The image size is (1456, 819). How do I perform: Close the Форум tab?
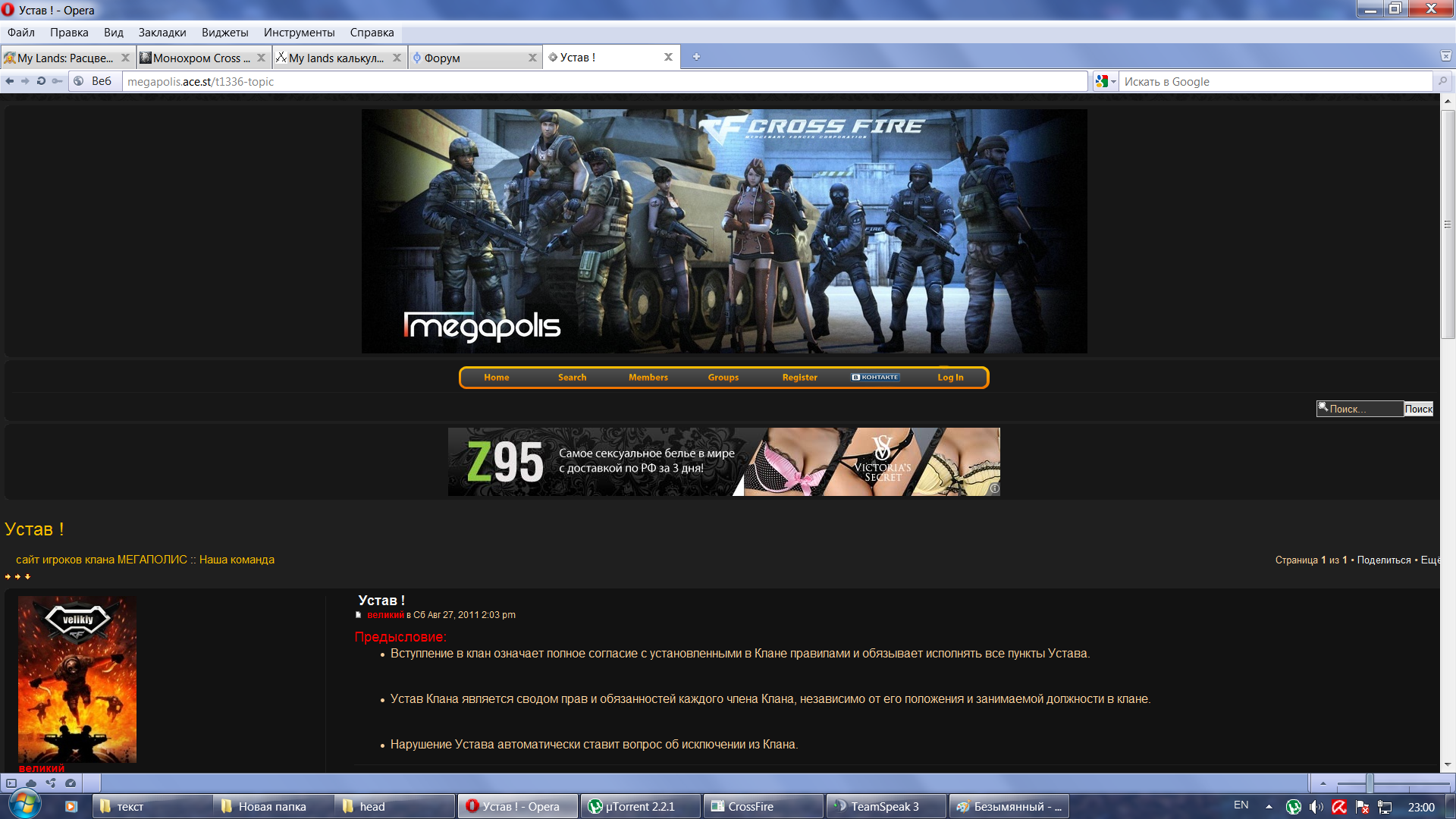pyautogui.click(x=532, y=58)
